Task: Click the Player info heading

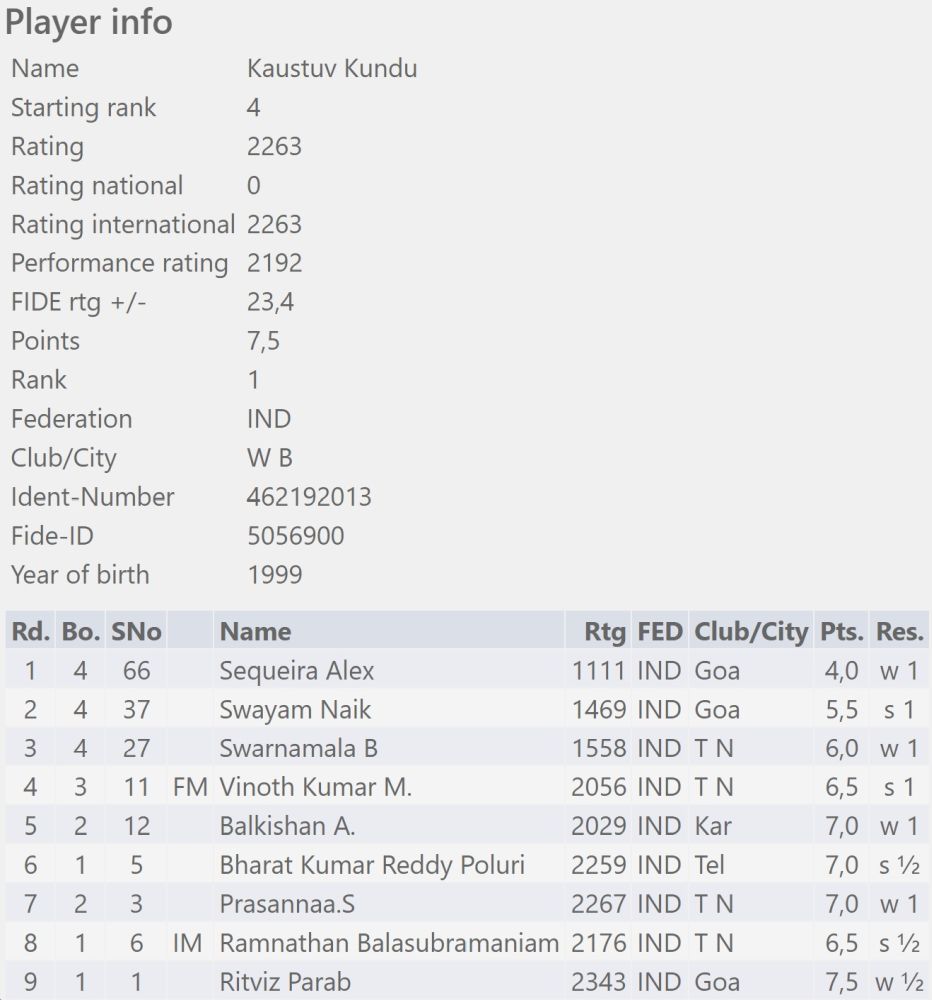Action: (x=89, y=22)
